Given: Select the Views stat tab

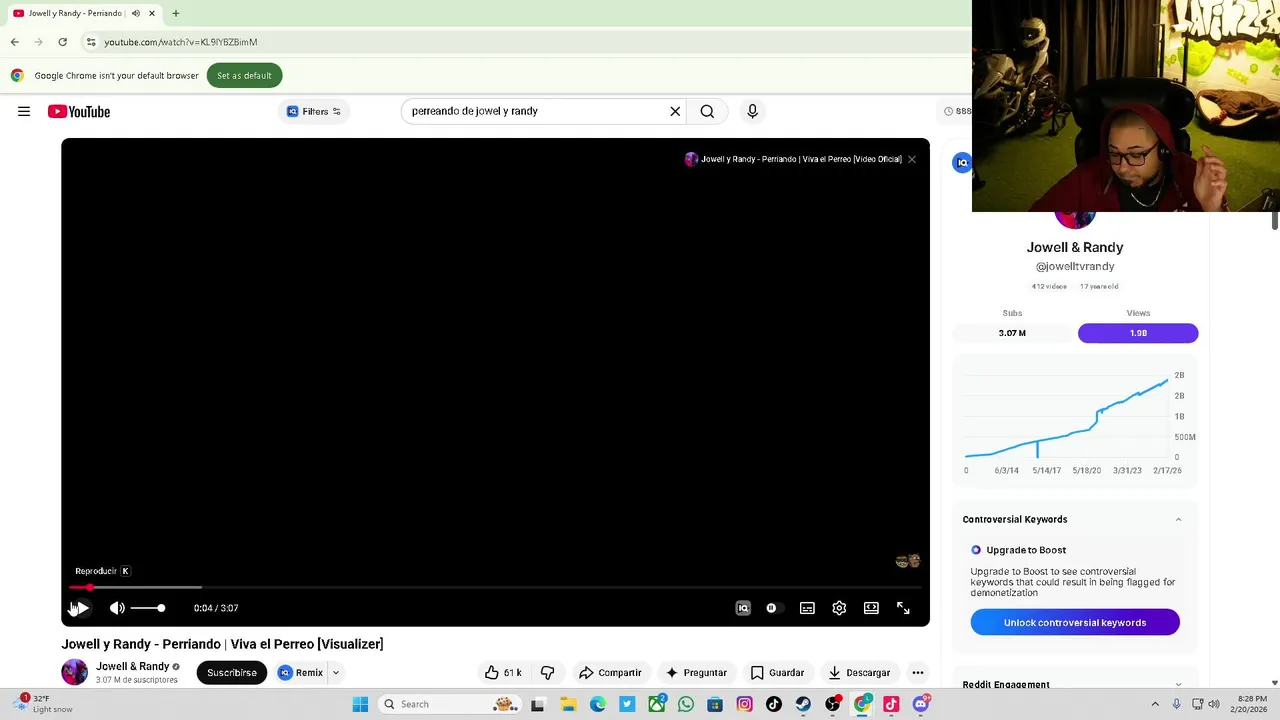Looking at the screenshot, I should (1138, 333).
